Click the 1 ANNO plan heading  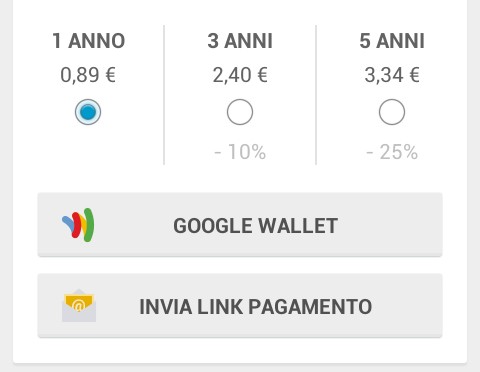click(x=89, y=41)
